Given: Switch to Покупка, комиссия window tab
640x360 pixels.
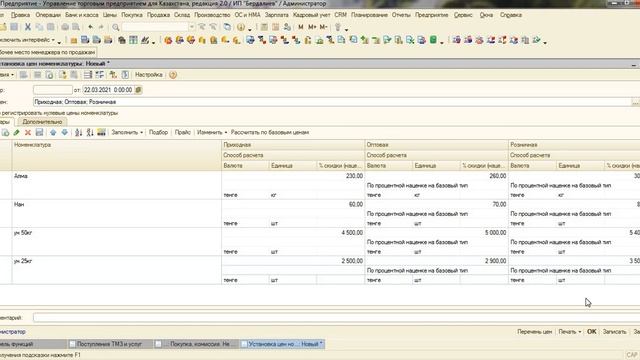Looking at the screenshot, I should 196,344.
